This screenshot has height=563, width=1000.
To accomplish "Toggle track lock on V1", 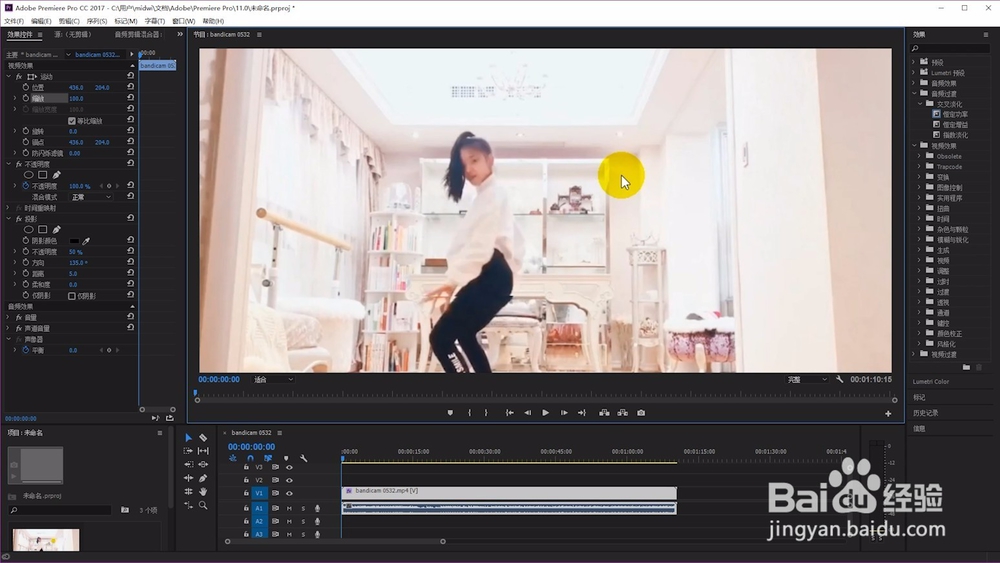I will coord(246,493).
